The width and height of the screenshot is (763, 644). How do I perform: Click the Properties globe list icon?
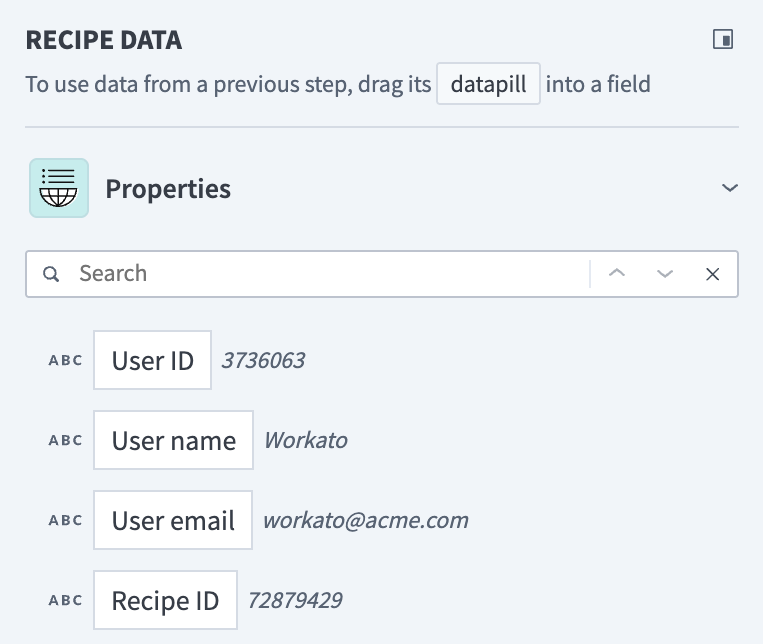click(x=59, y=188)
